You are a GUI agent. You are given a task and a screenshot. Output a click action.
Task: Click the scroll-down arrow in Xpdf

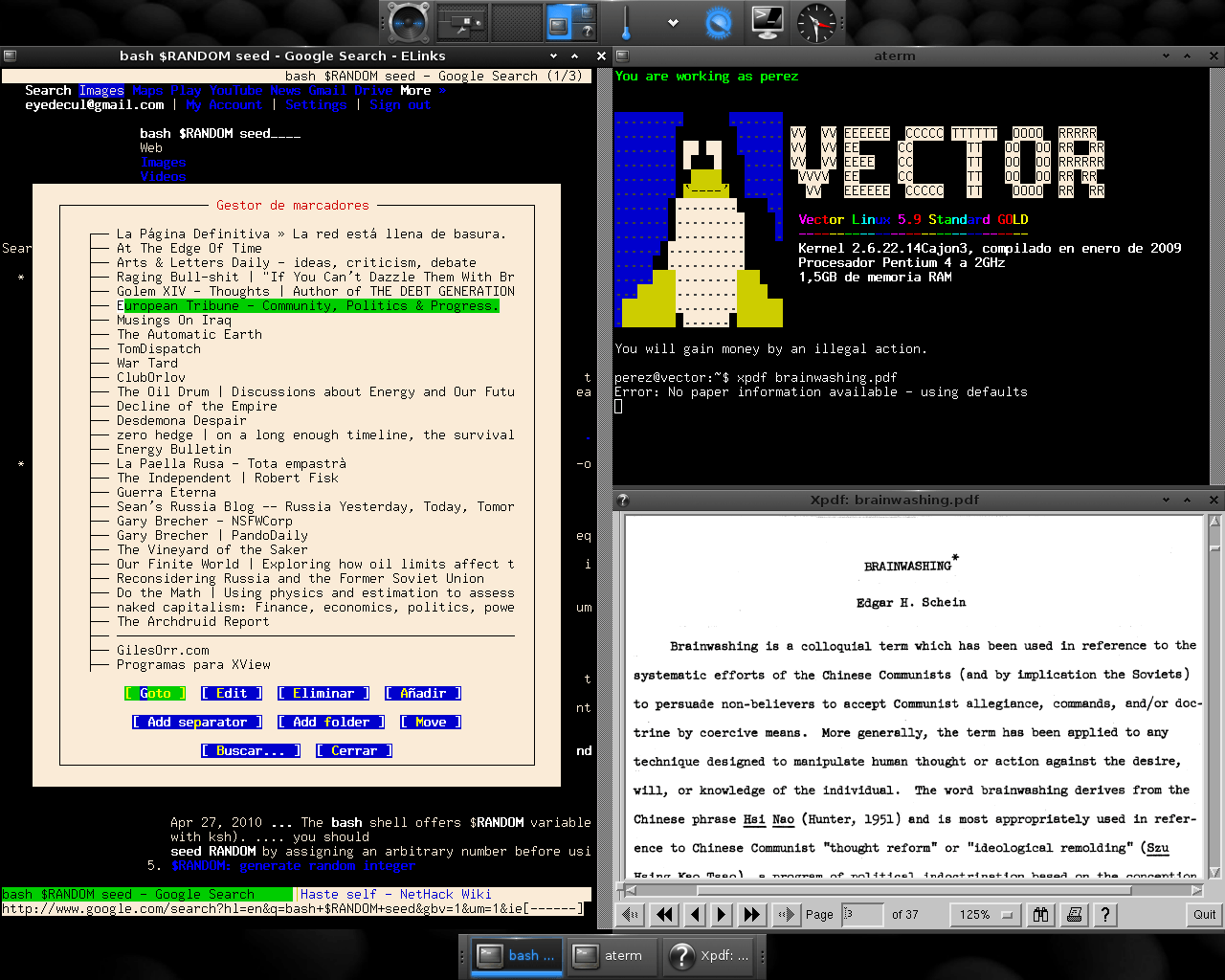pos(1214,873)
